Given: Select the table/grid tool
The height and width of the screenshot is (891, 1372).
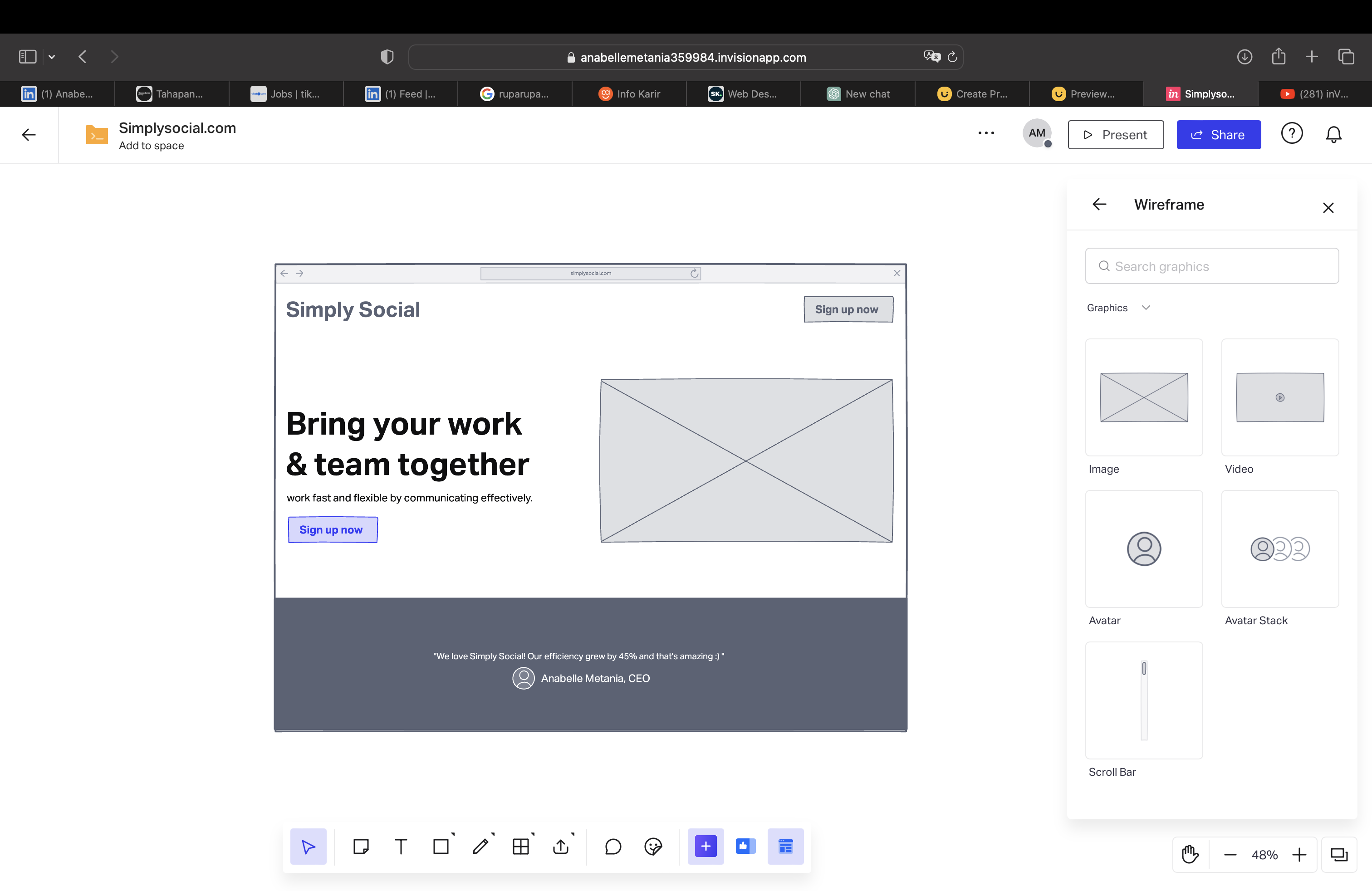Looking at the screenshot, I should tap(520, 846).
